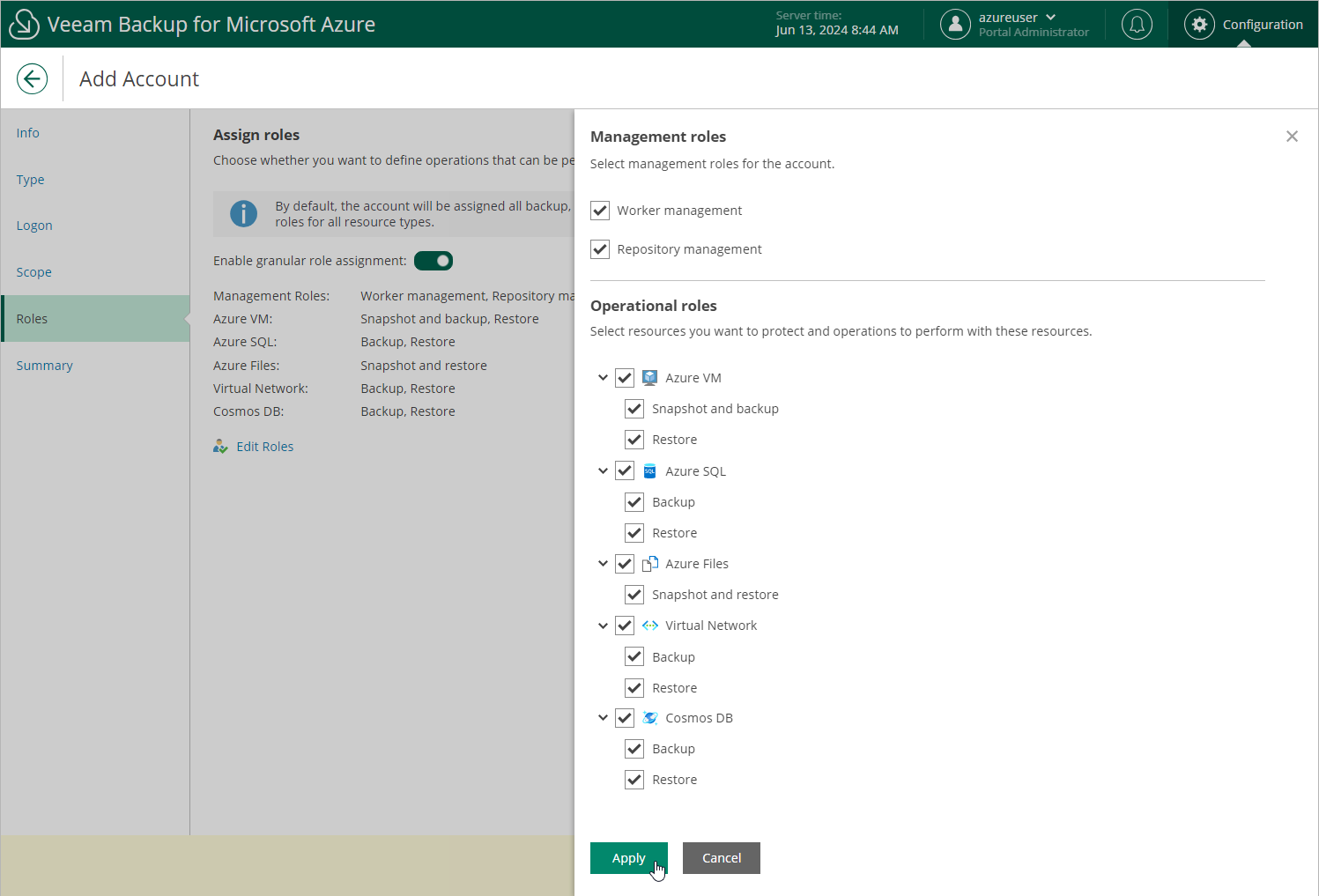Open the Configuration menu

tap(1244, 24)
